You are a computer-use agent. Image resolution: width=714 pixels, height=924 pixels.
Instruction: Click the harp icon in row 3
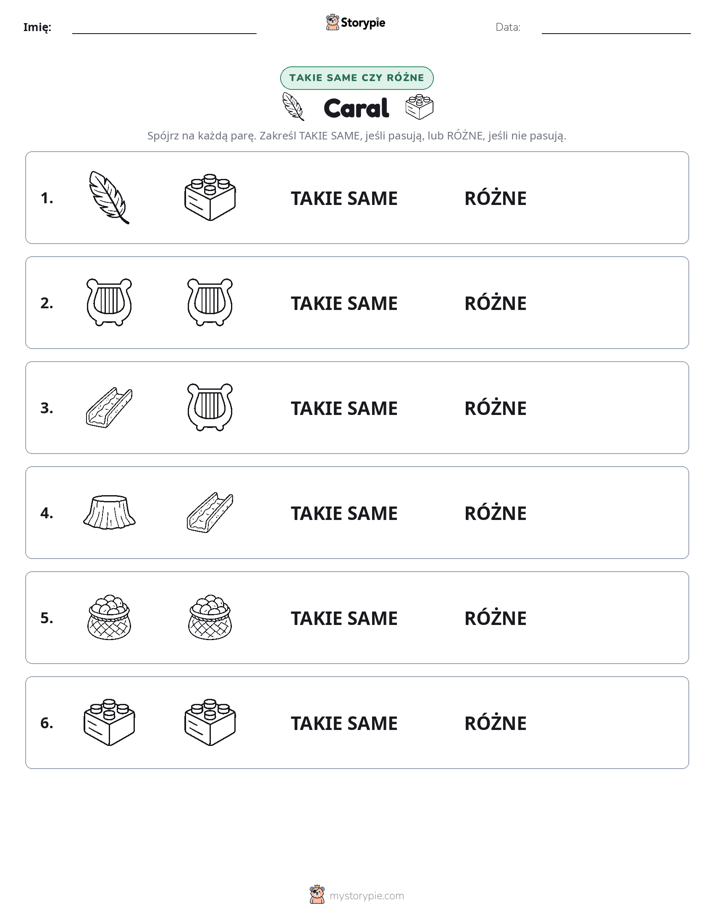click(210, 407)
